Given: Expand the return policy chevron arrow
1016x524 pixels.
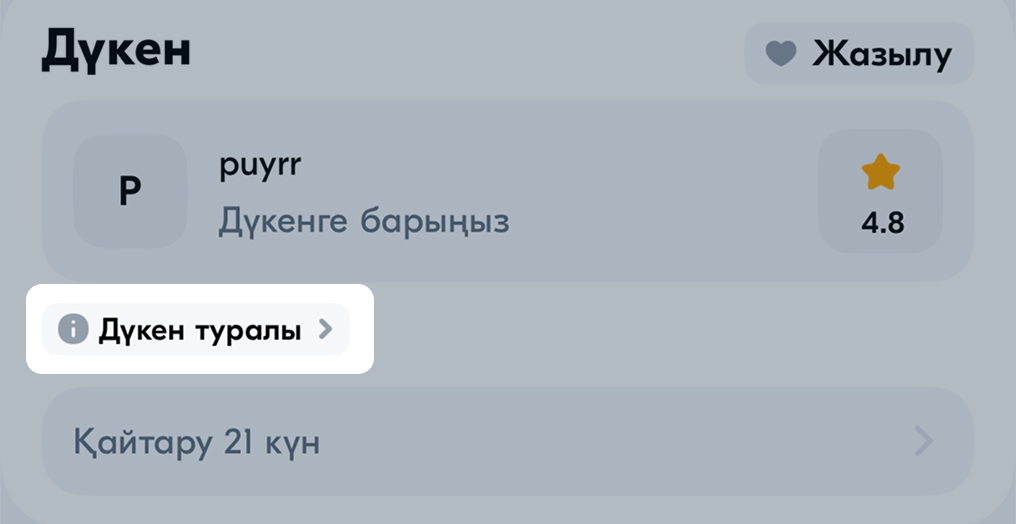Looking at the screenshot, I should pyautogui.click(x=923, y=442).
